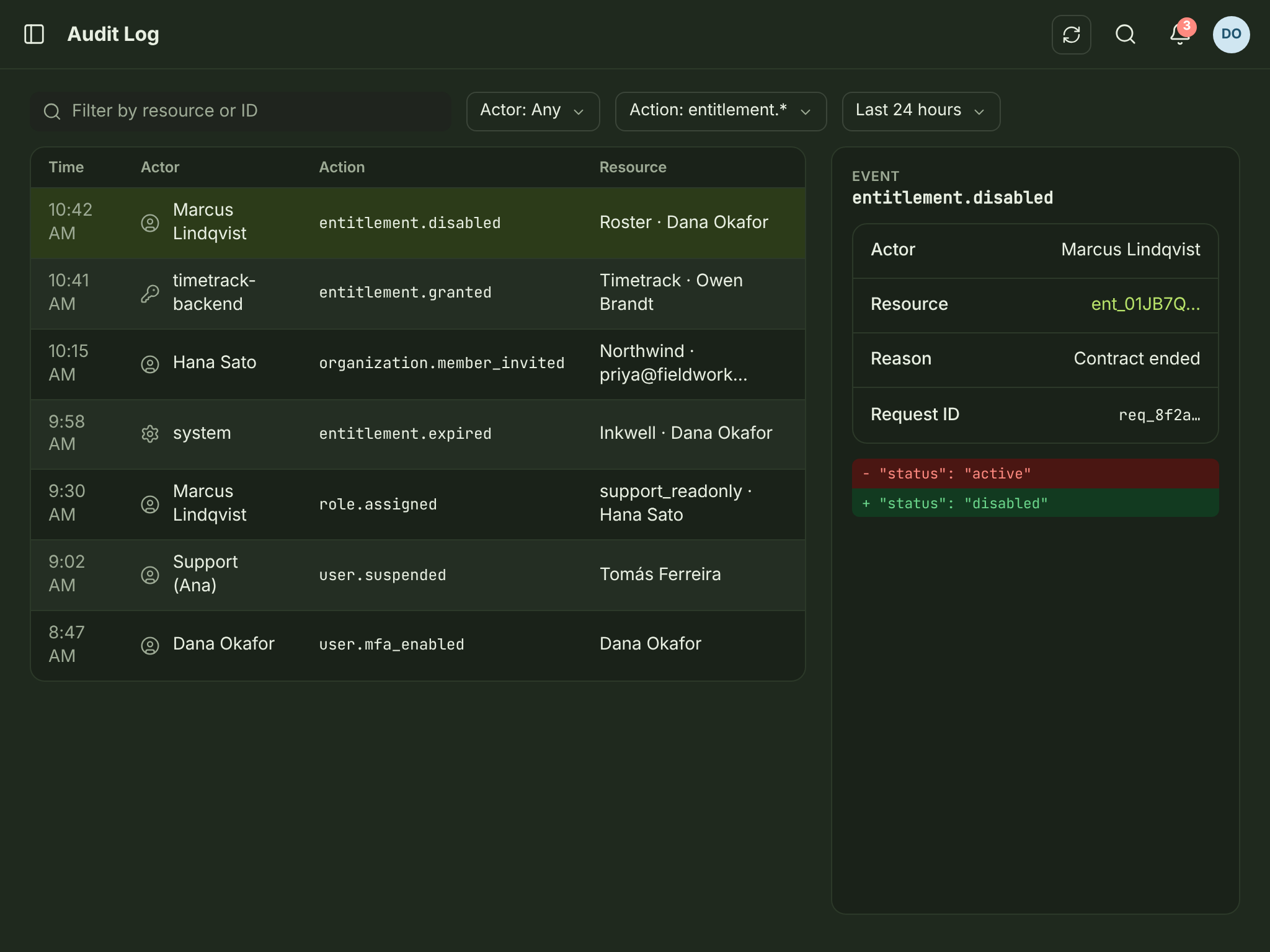Click user icon in 10:42 AM row
The width and height of the screenshot is (1270, 952).
pyautogui.click(x=150, y=223)
